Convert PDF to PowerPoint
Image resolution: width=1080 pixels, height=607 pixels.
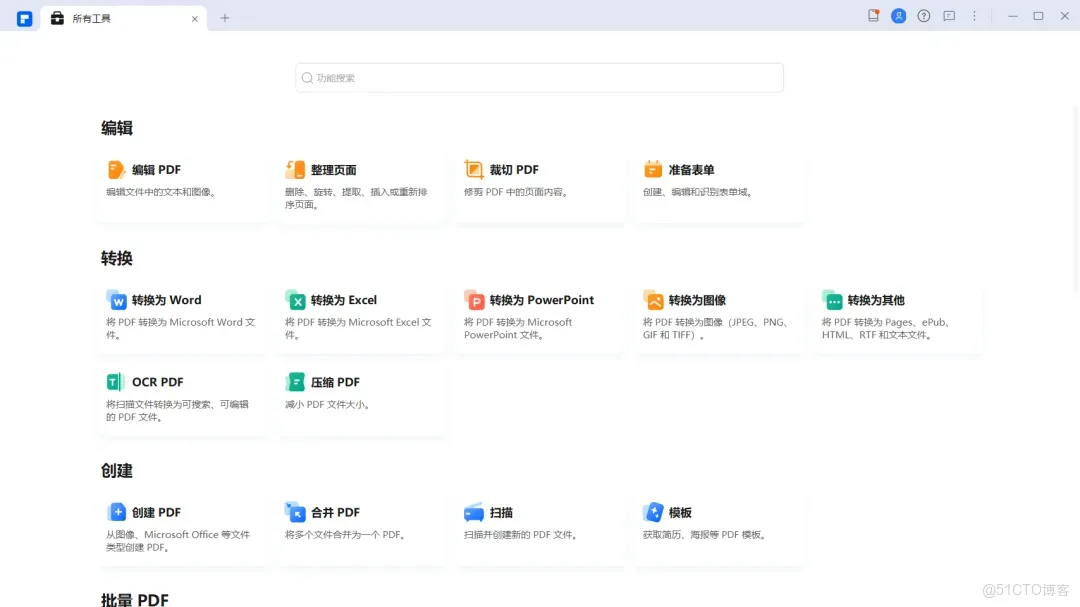pos(541,299)
